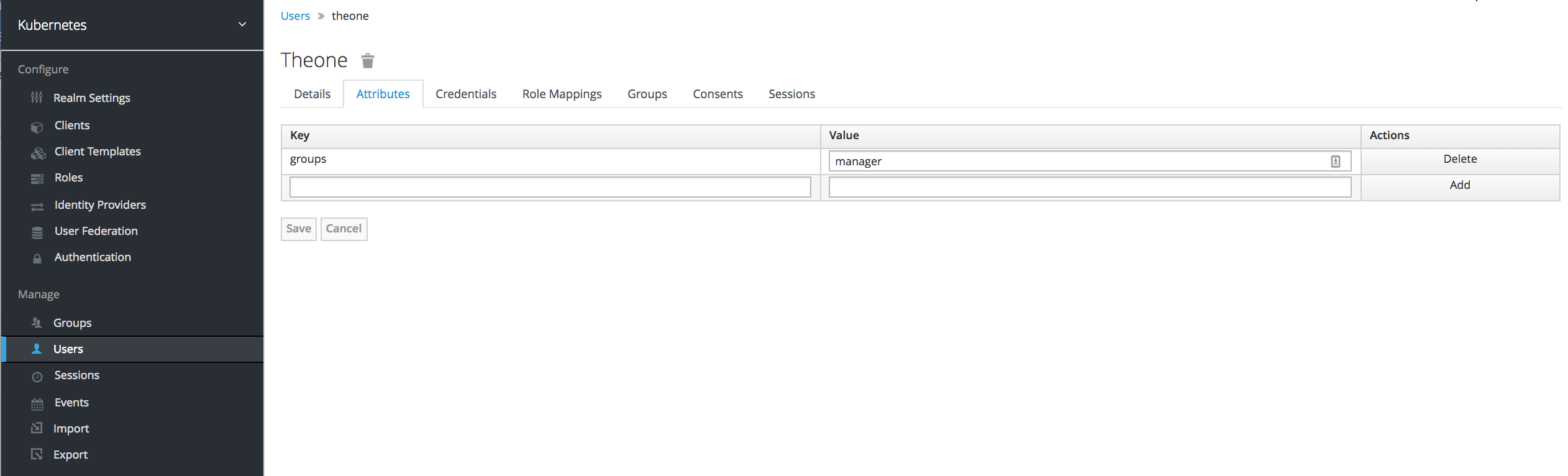Click the Theone page heading
1568x476 pixels.
coord(314,60)
